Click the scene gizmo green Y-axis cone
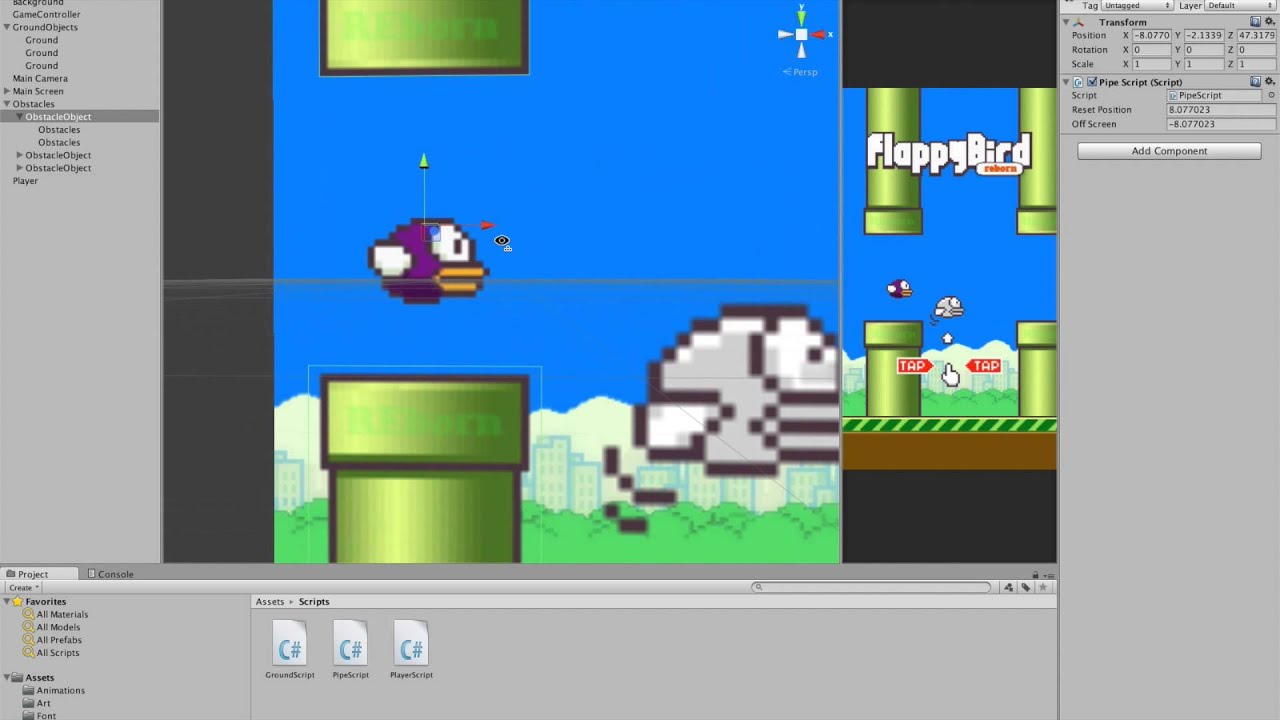 801,16
